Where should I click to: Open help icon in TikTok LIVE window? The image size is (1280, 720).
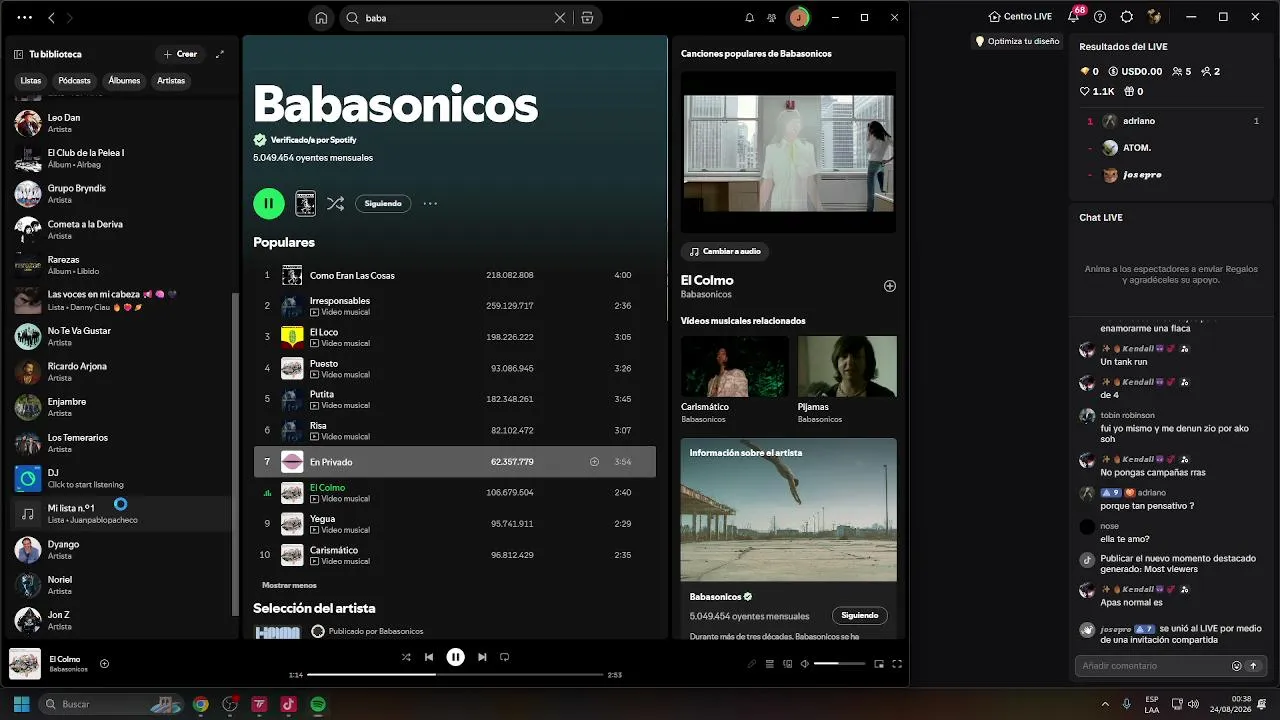click(x=1100, y=17)
